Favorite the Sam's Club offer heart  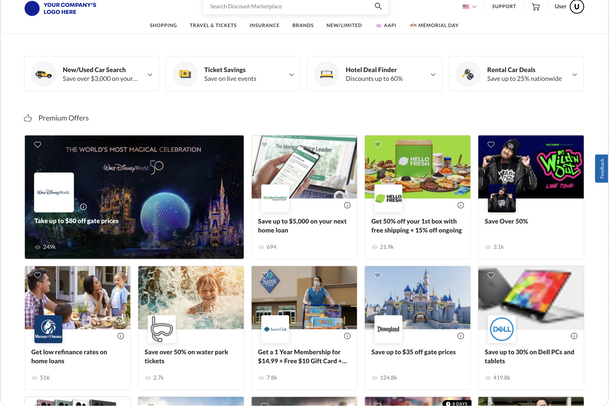[x=264, y=275]
